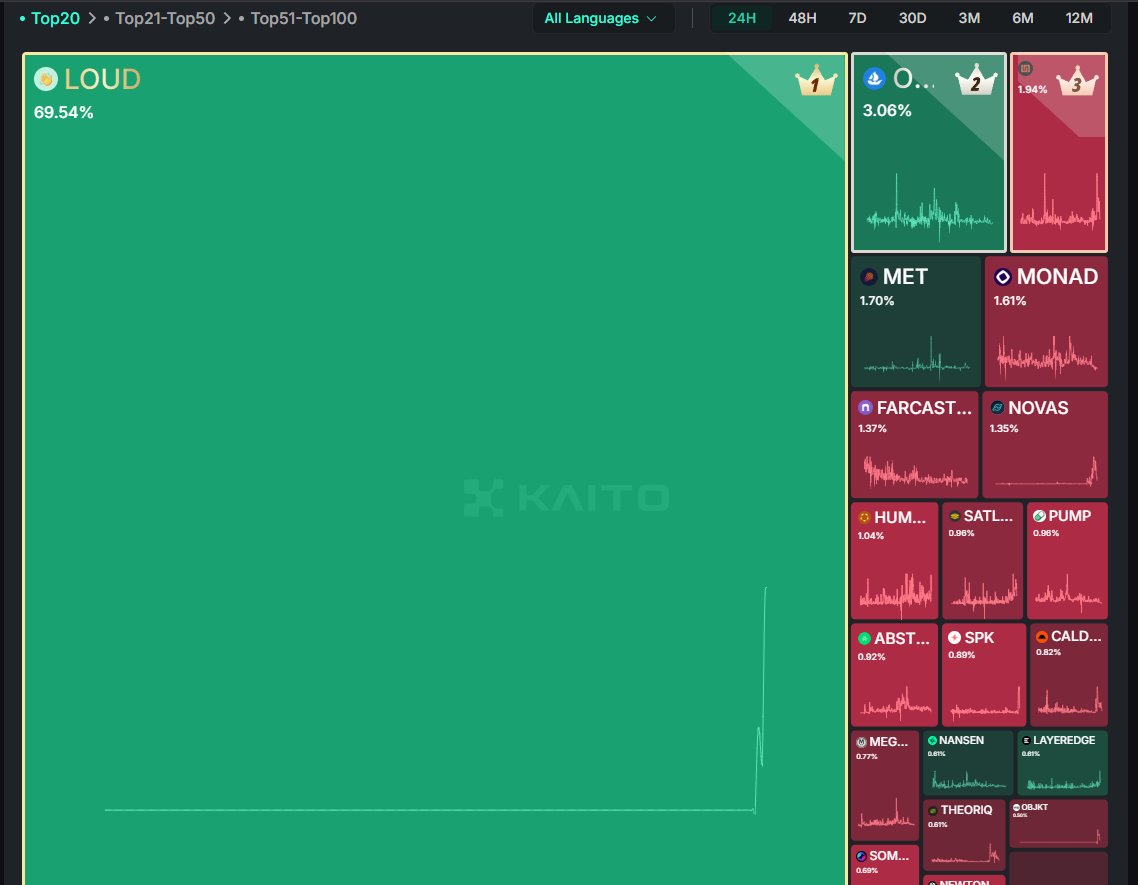
Task: Click the PUMP token logo
Action: (x=1039, y=515)
